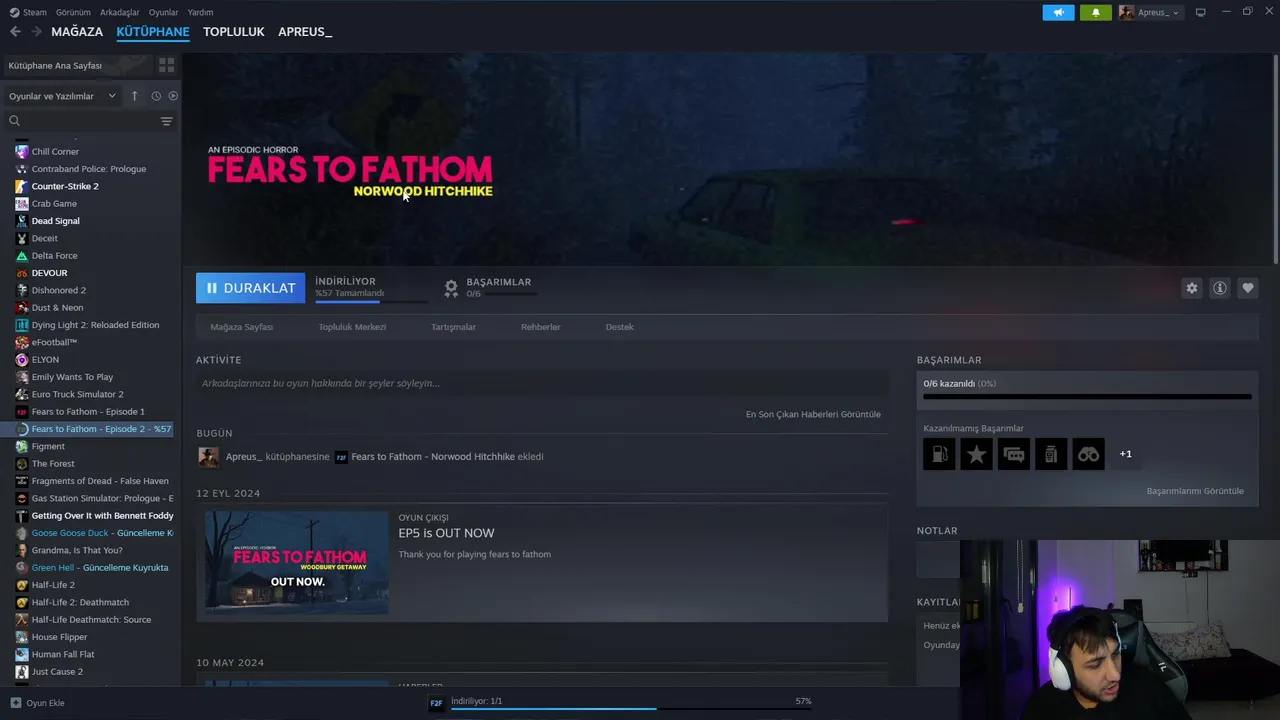Switch to the MAĞAZA tab
The height and width of the screenshot is (720, 1280).
[x=77, y=32]
